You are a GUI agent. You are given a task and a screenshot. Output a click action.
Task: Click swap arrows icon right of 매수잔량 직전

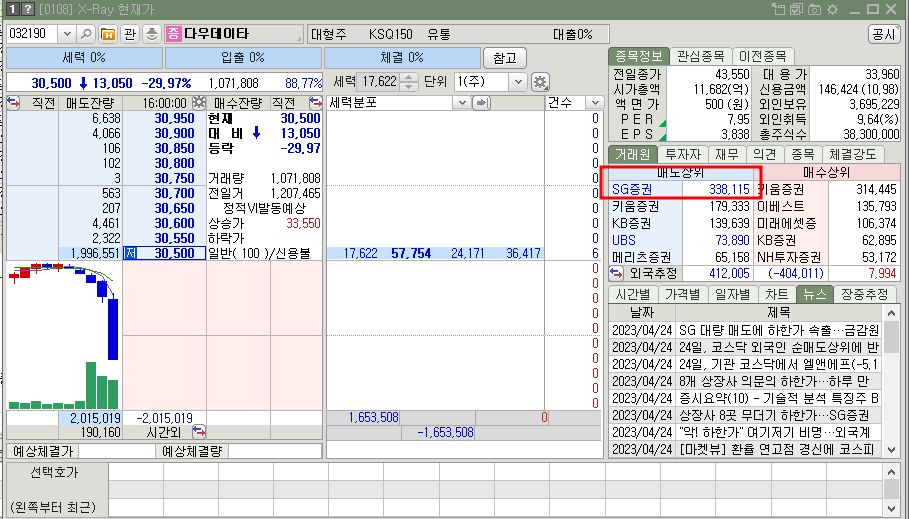pos(315,103)
